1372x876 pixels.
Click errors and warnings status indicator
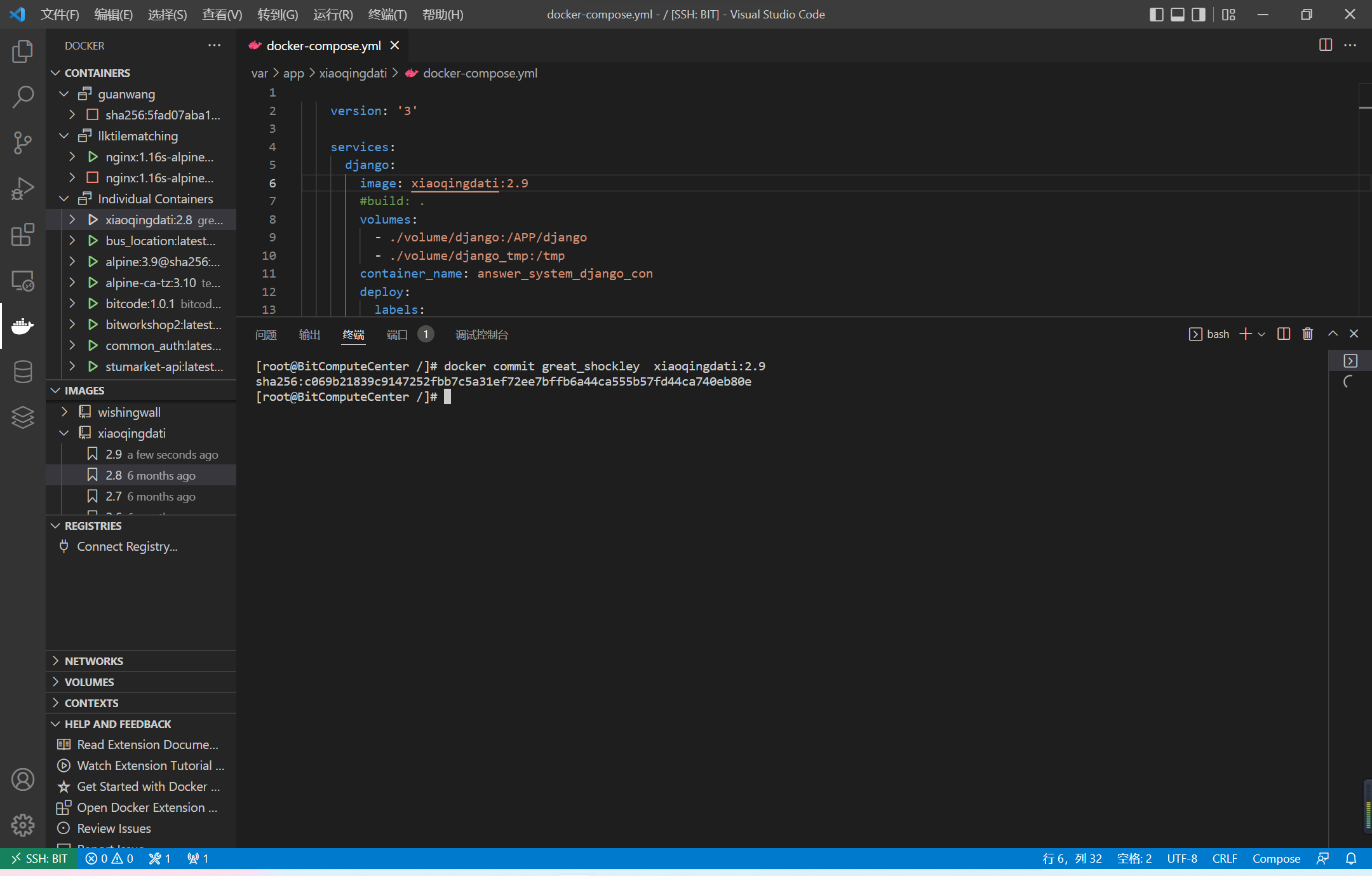point(109,859)
